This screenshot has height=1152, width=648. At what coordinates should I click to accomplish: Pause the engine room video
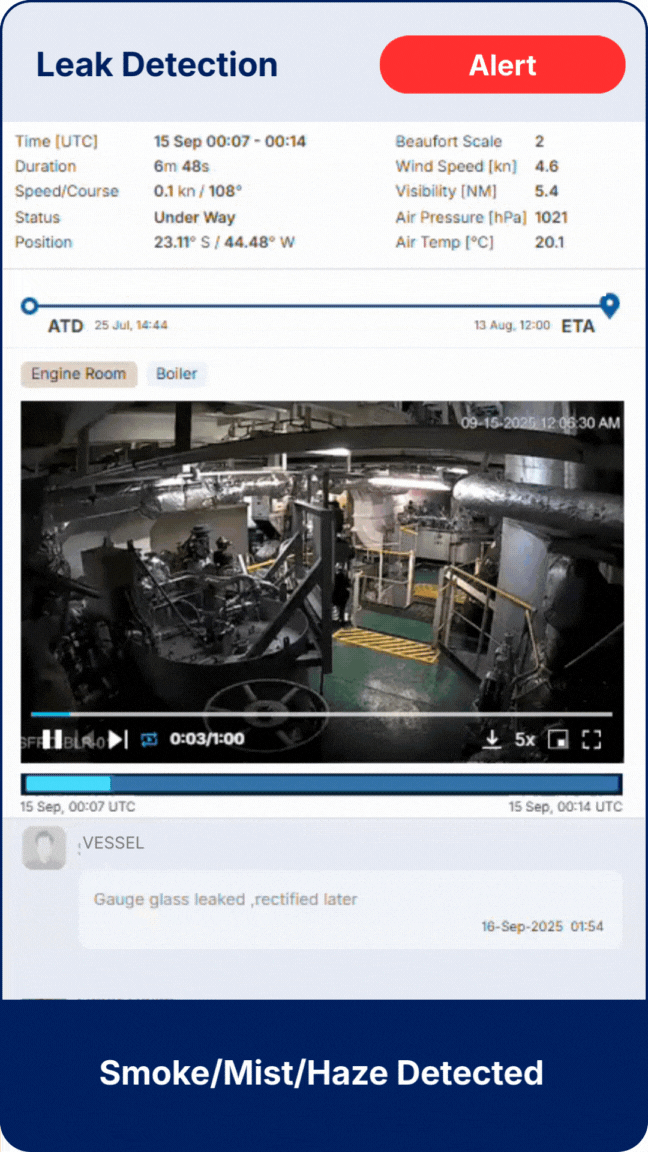52,739
